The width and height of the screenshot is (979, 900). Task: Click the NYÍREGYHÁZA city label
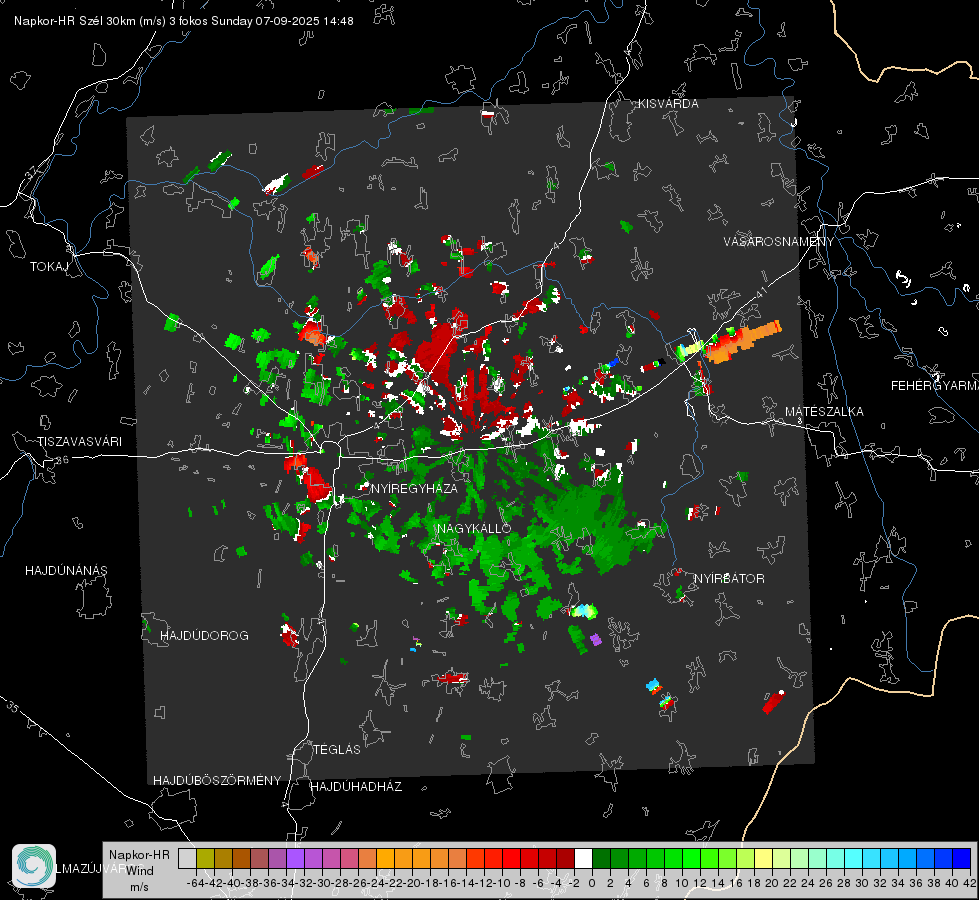pos(414,488)
